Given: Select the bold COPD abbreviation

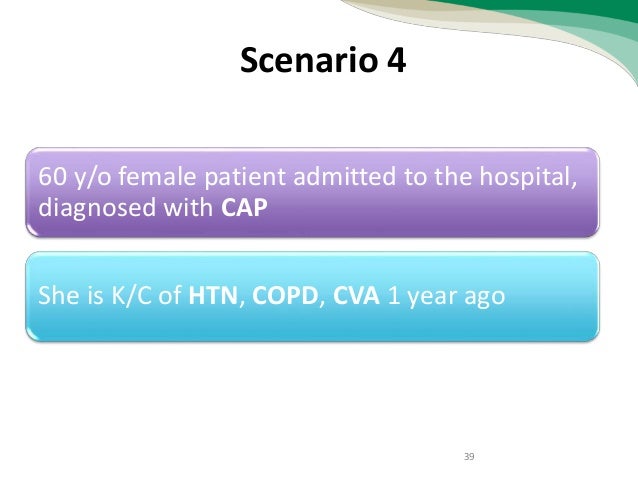Looking at the screenshot, I should (x=285, y=295).
